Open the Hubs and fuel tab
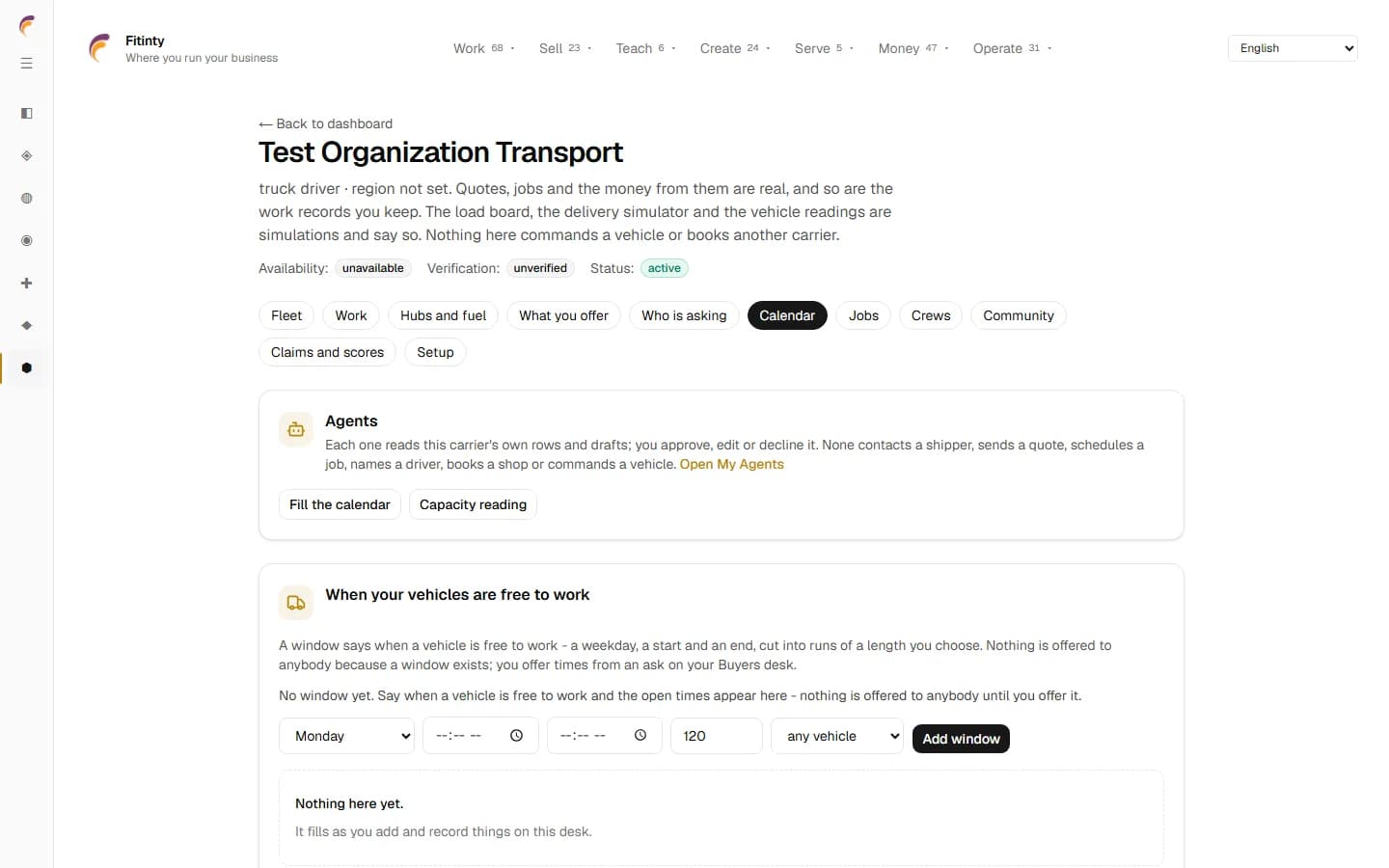 (x=443, y=315)
